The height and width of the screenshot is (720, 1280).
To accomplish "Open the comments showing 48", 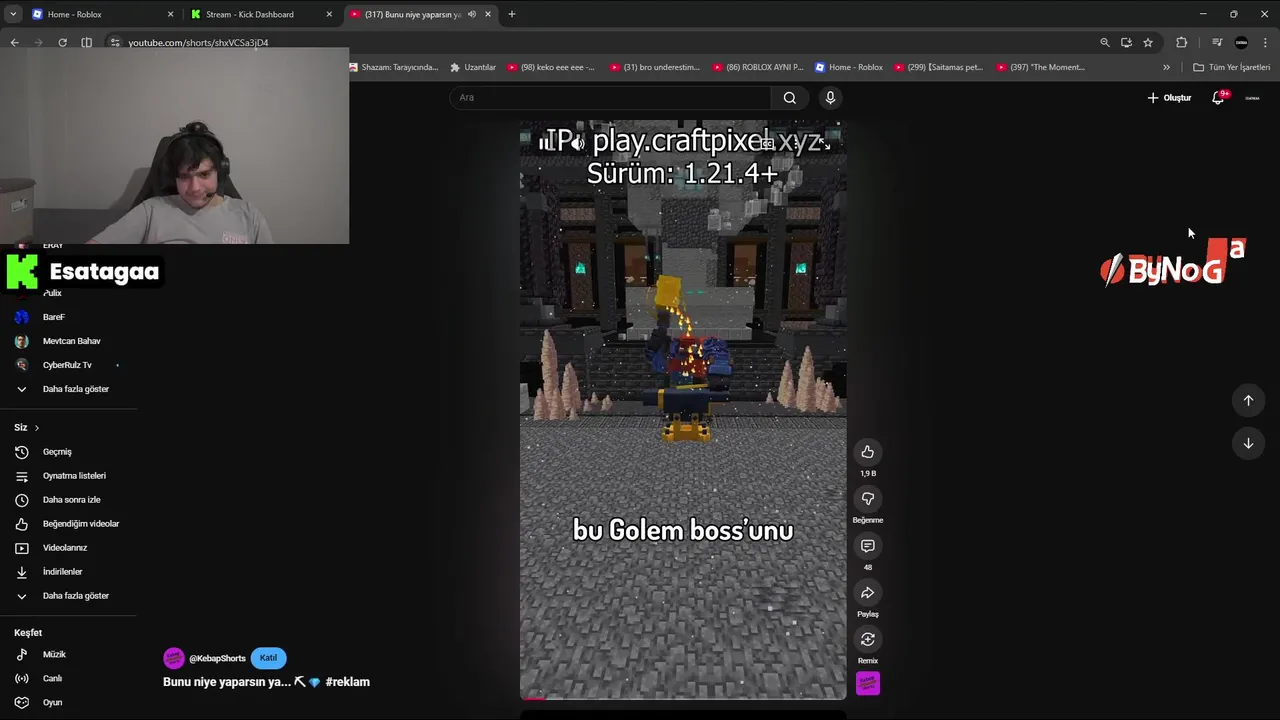I will 867,546.
